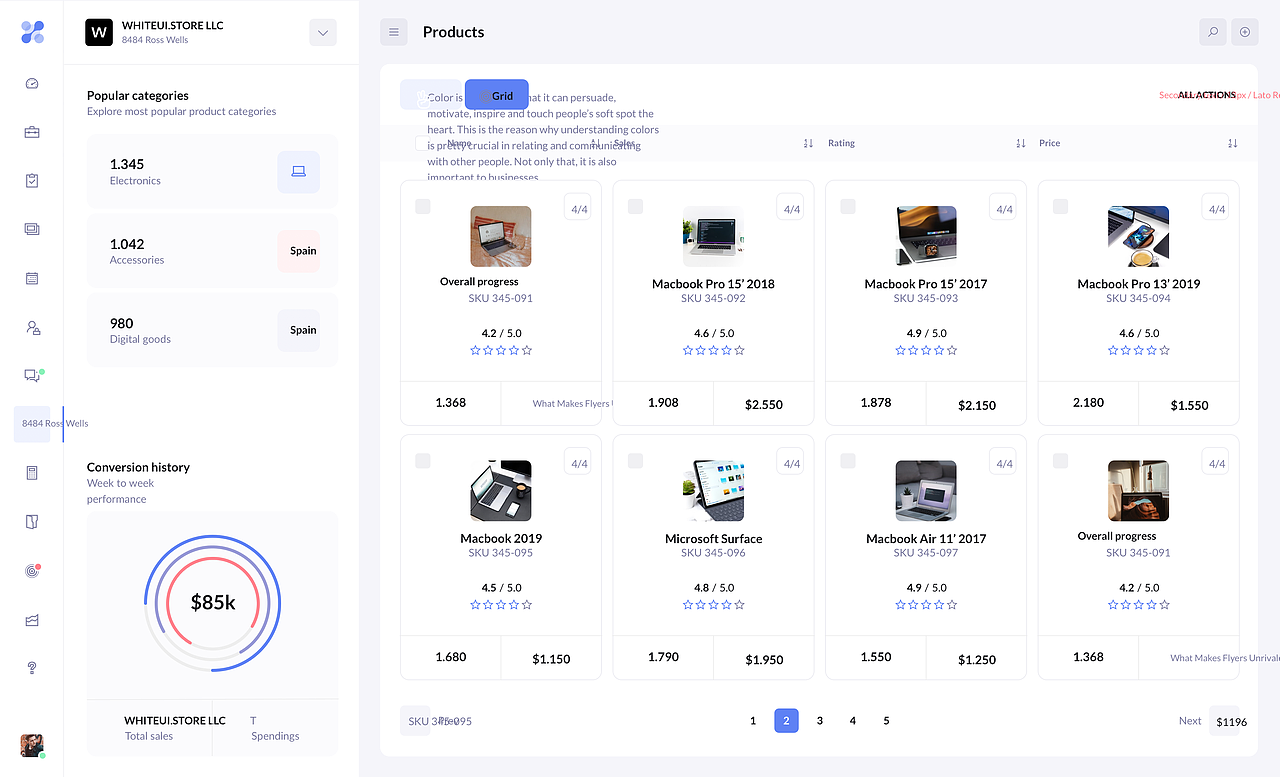1280x777 pixels.
Task: Click the hamburger menu next to Products
Action: [x=394, y=32]
